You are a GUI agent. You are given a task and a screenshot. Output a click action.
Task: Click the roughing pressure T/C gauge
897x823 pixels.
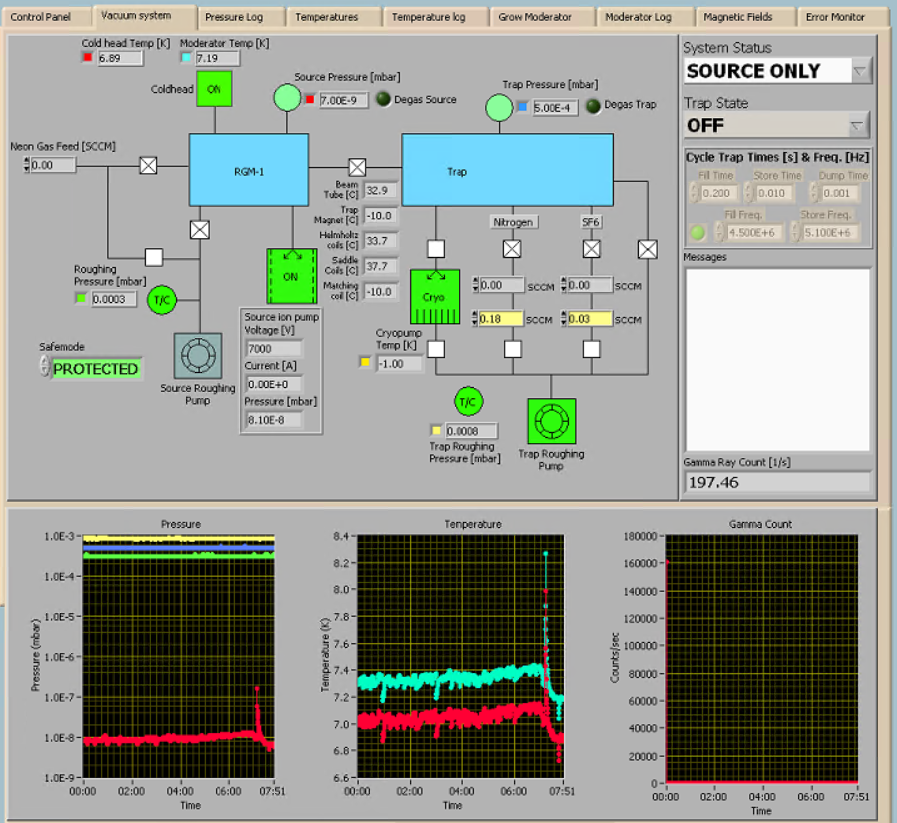(x=161, y=299)
